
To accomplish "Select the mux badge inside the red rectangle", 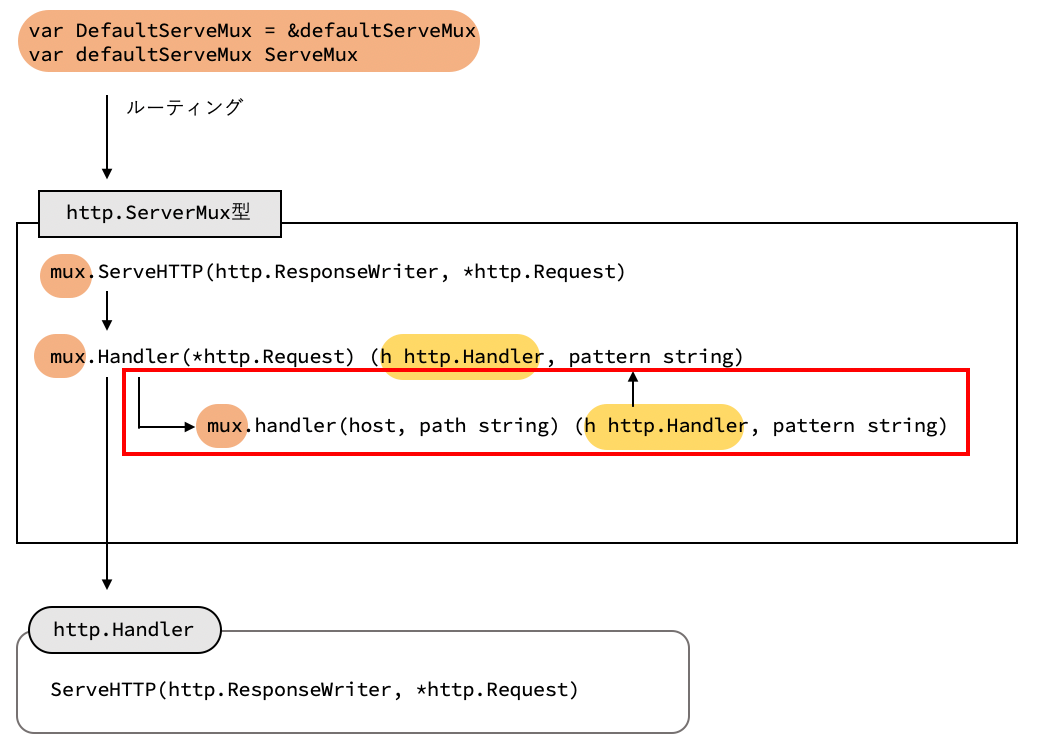I will click(x=222, y=425).
